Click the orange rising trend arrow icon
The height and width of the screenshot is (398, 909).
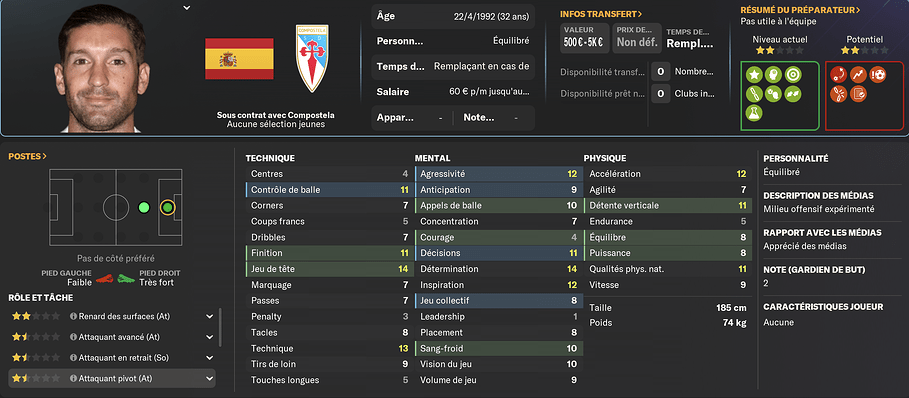coord(858,75)
